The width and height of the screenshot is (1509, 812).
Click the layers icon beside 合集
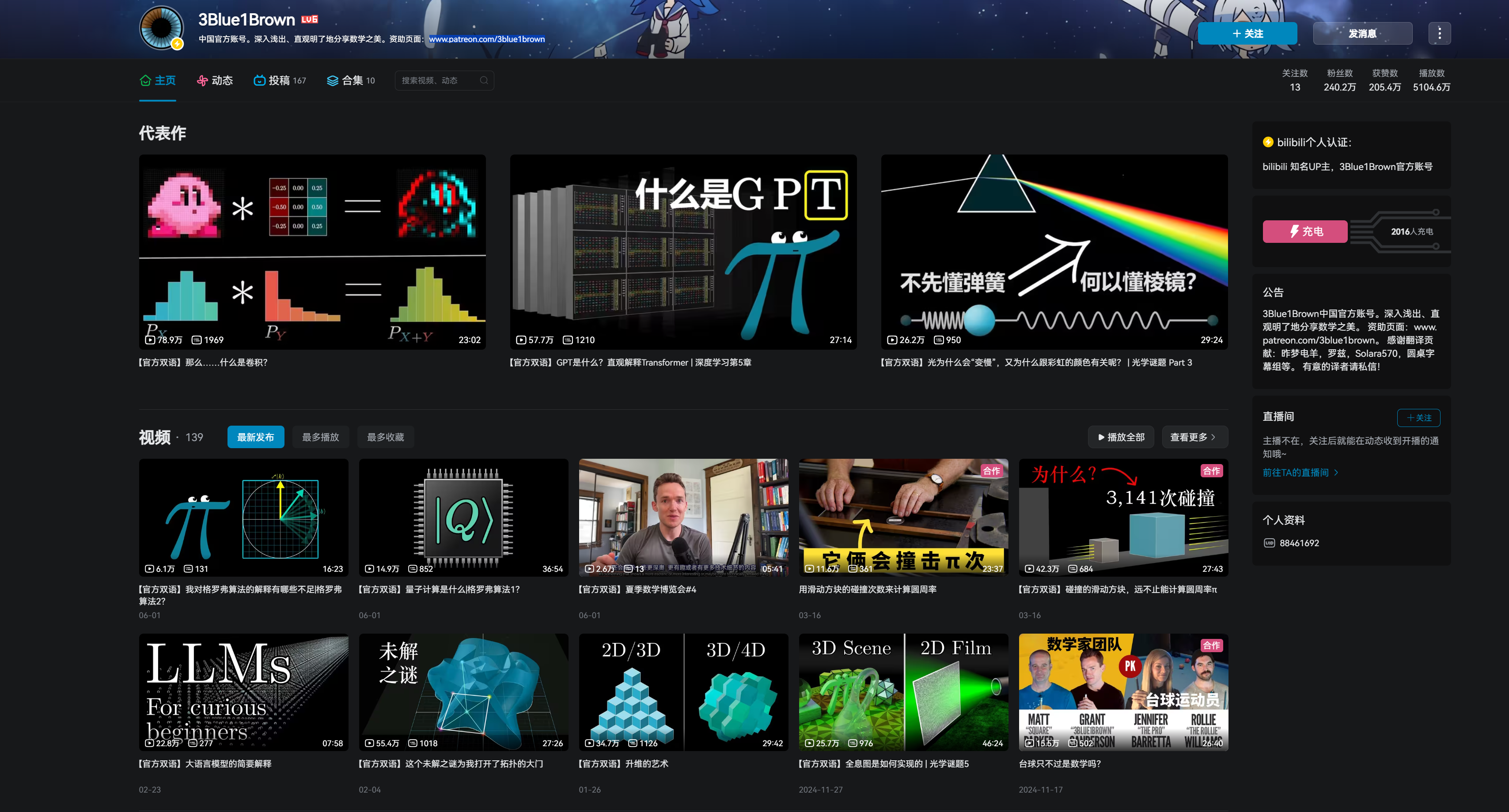[x=332, y=81]
